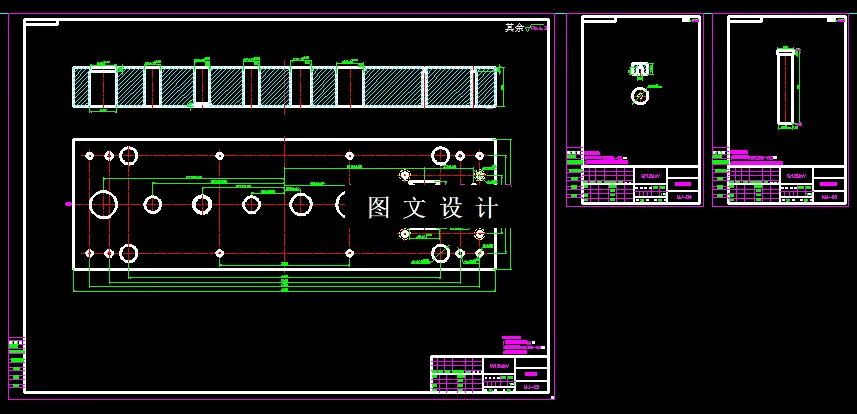Select the MJ-04 drawing number cell
857x414 pixels.
tap(684, 198)
